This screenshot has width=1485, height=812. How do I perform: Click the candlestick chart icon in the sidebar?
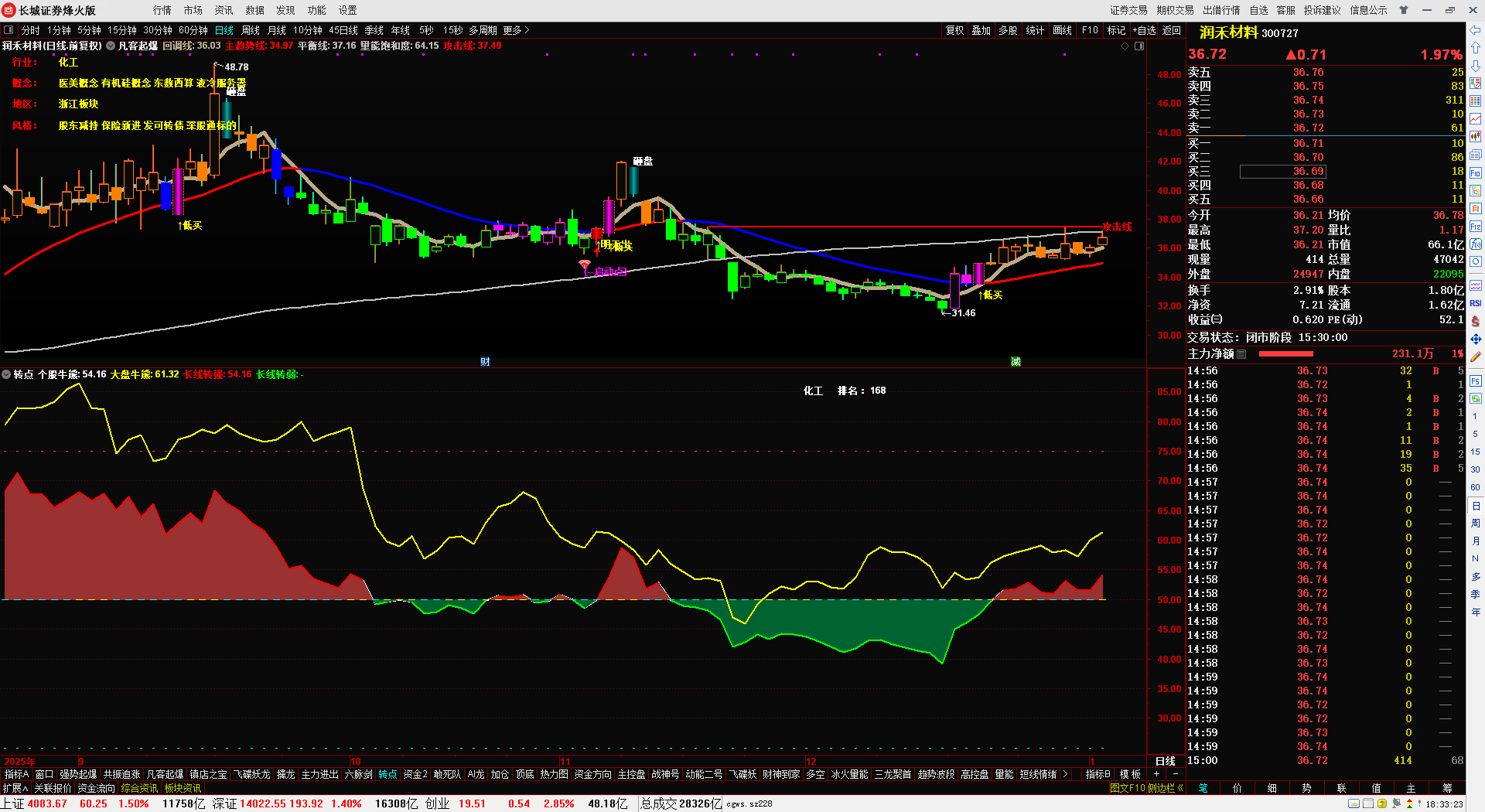click(x=1476, y=137)
